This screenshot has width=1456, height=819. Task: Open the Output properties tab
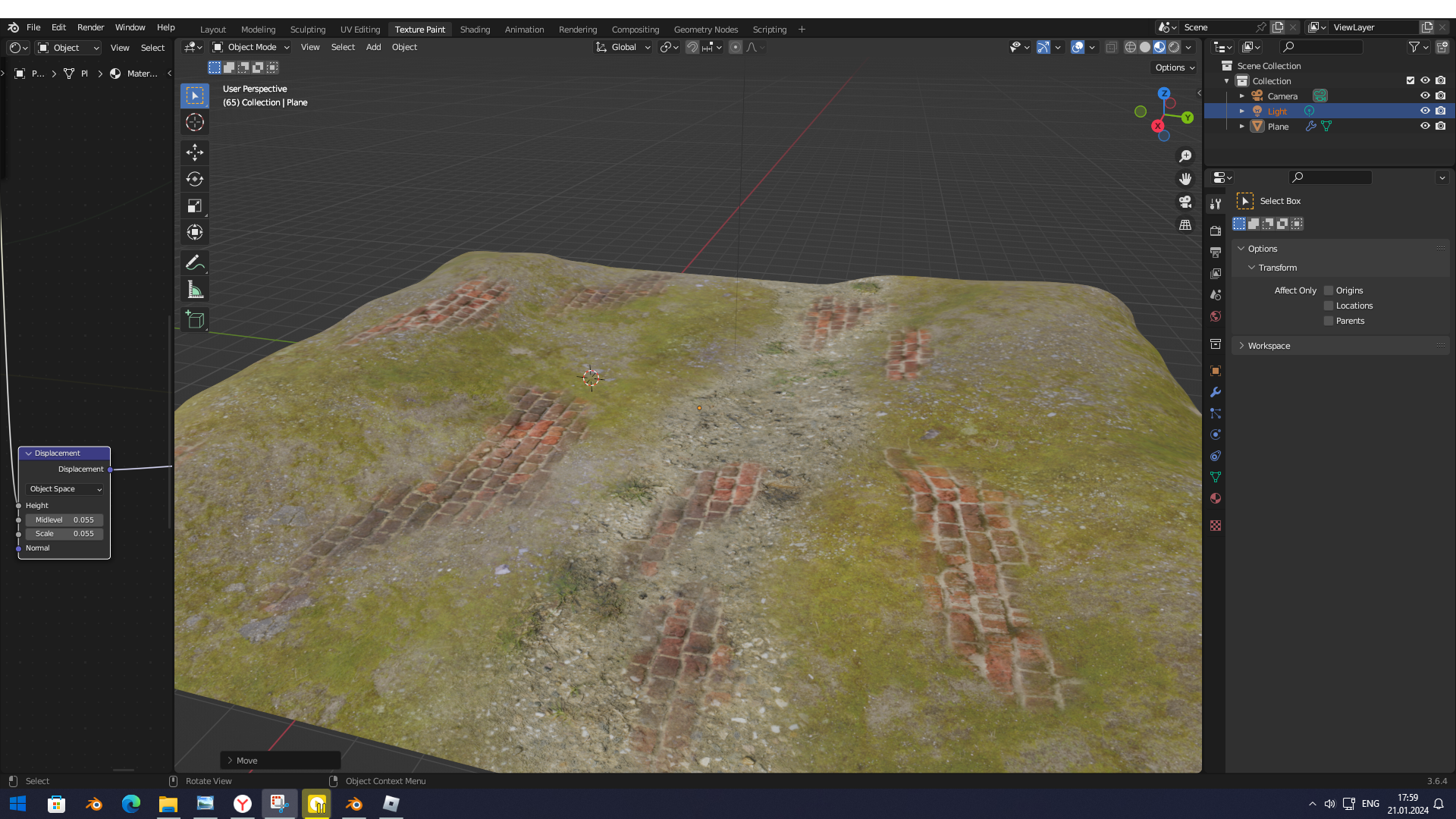[1216, 252]
